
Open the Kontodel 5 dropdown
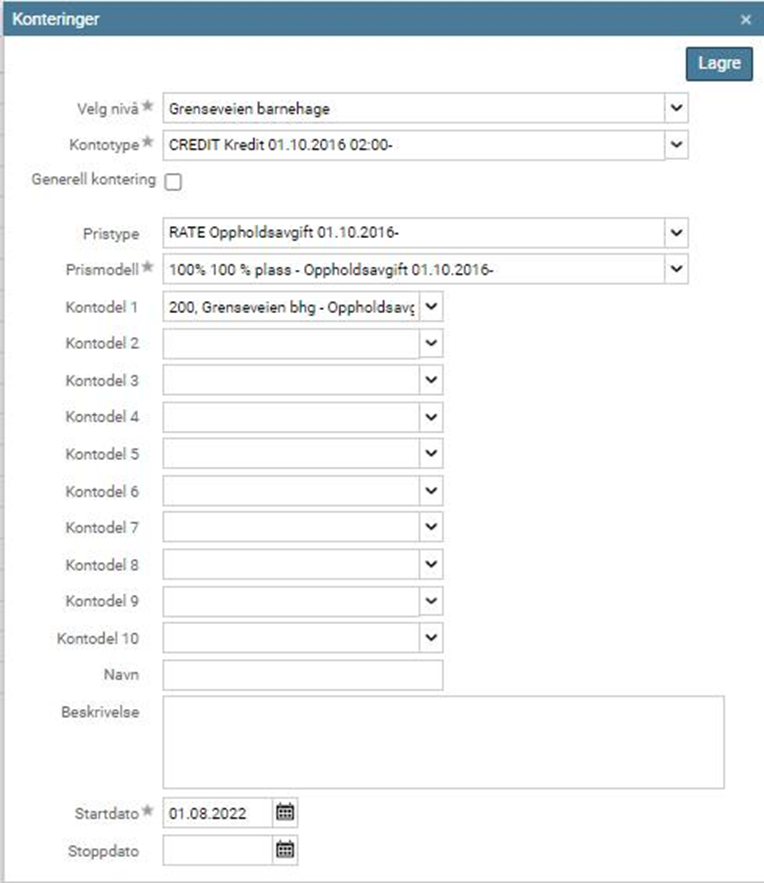click(x=431, y=454)
